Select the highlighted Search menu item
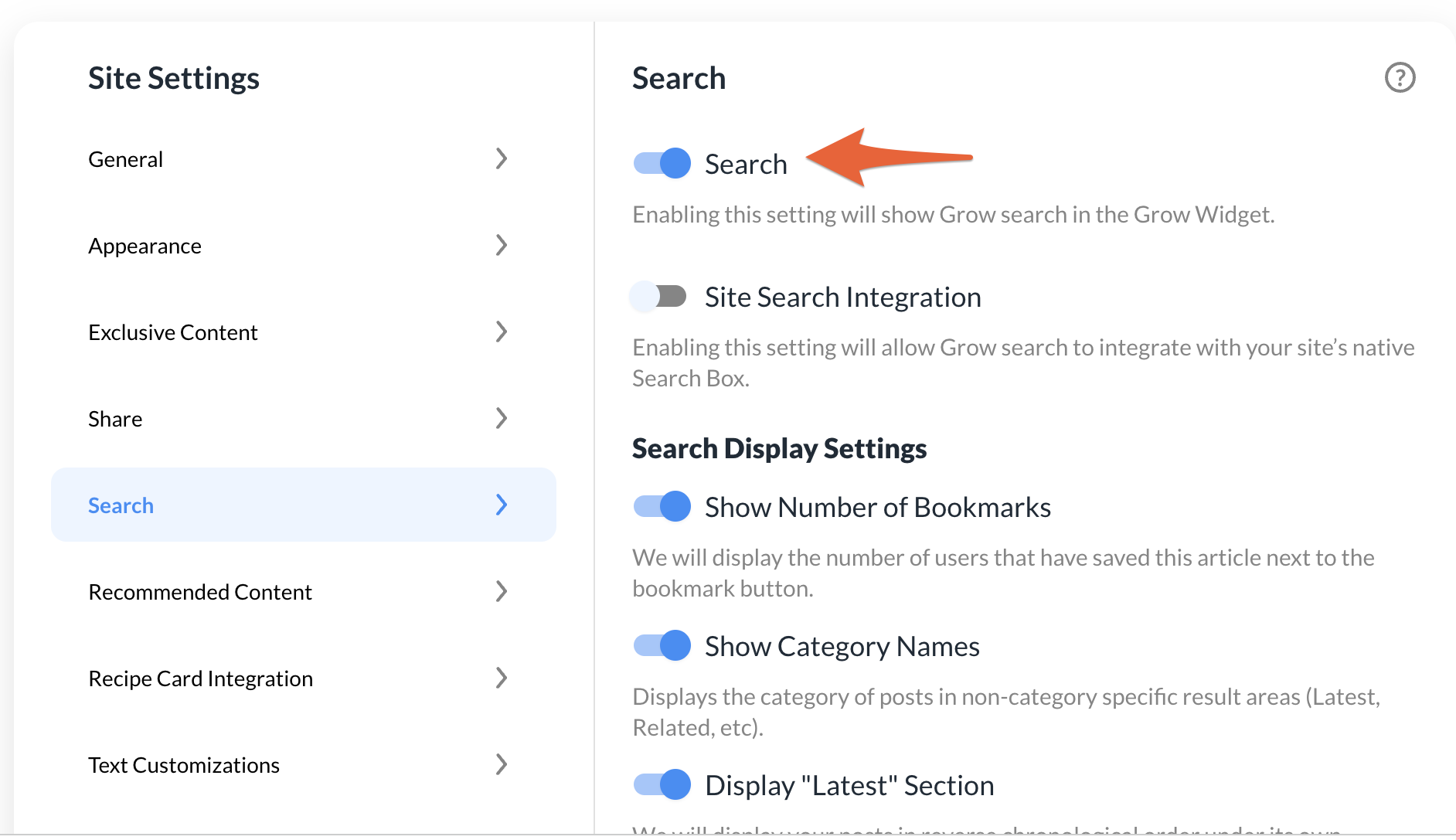Image resolution: width=1456 pixels, height=840 pixels. 304,505
